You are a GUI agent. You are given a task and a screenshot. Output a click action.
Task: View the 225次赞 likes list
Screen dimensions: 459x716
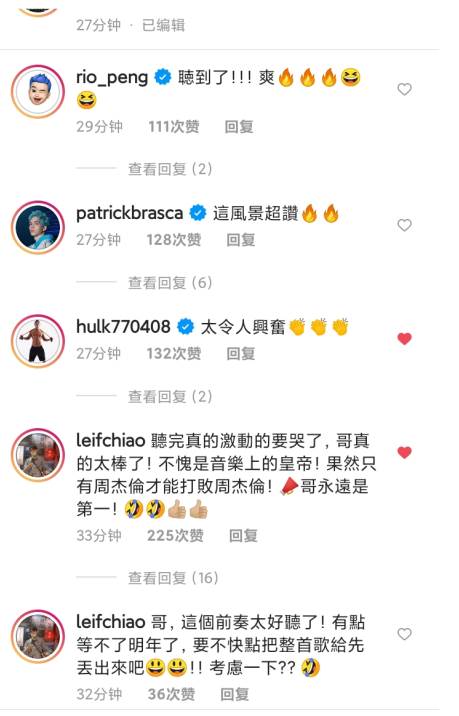(175, 535)
